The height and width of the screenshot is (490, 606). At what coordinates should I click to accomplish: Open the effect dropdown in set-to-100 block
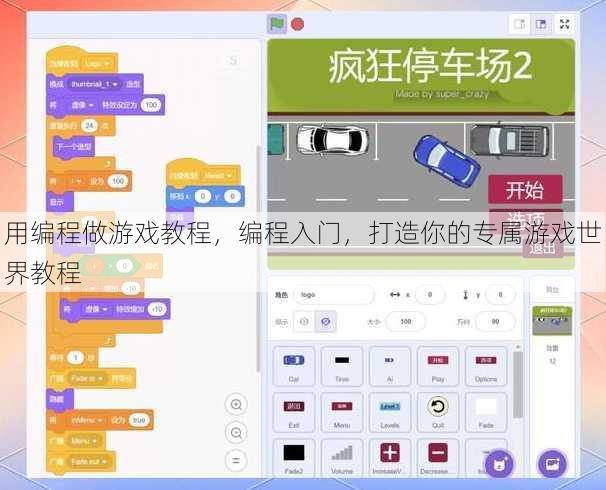tap(83, 105)
